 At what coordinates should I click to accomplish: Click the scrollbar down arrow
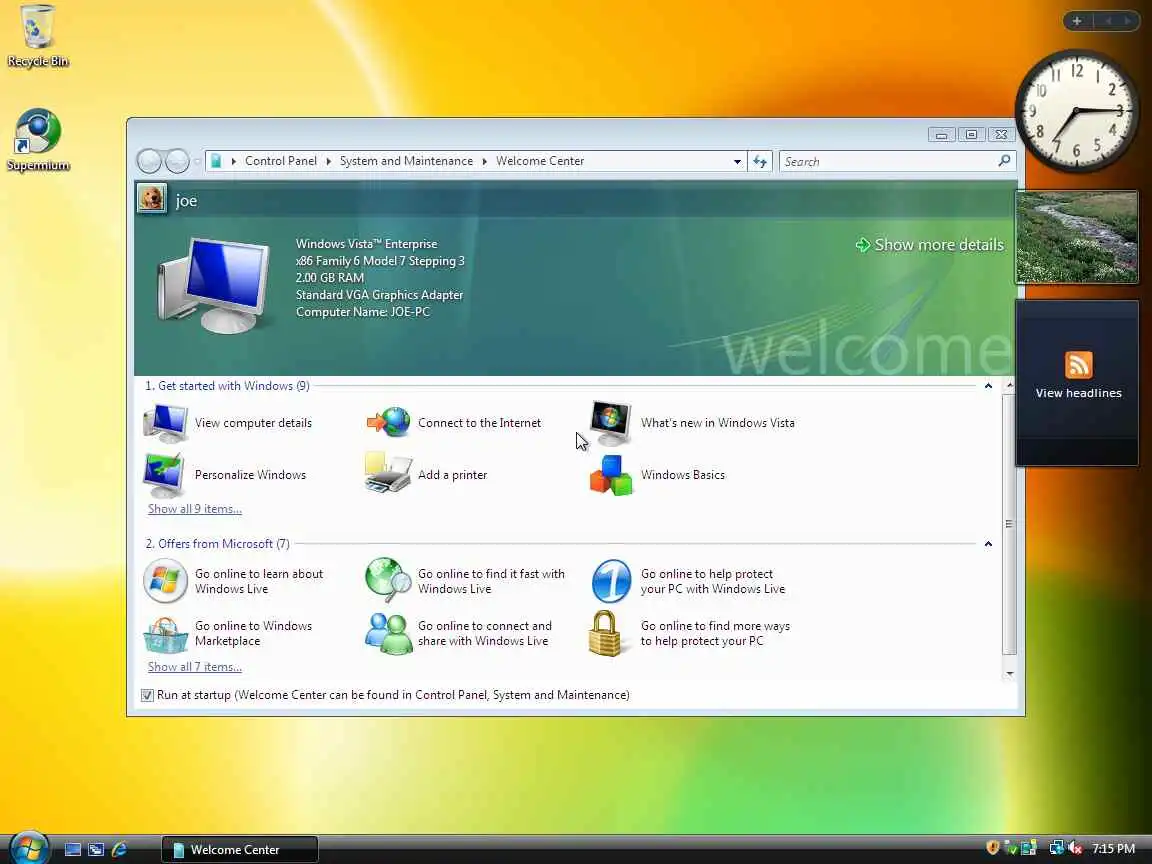(1009, 674)
